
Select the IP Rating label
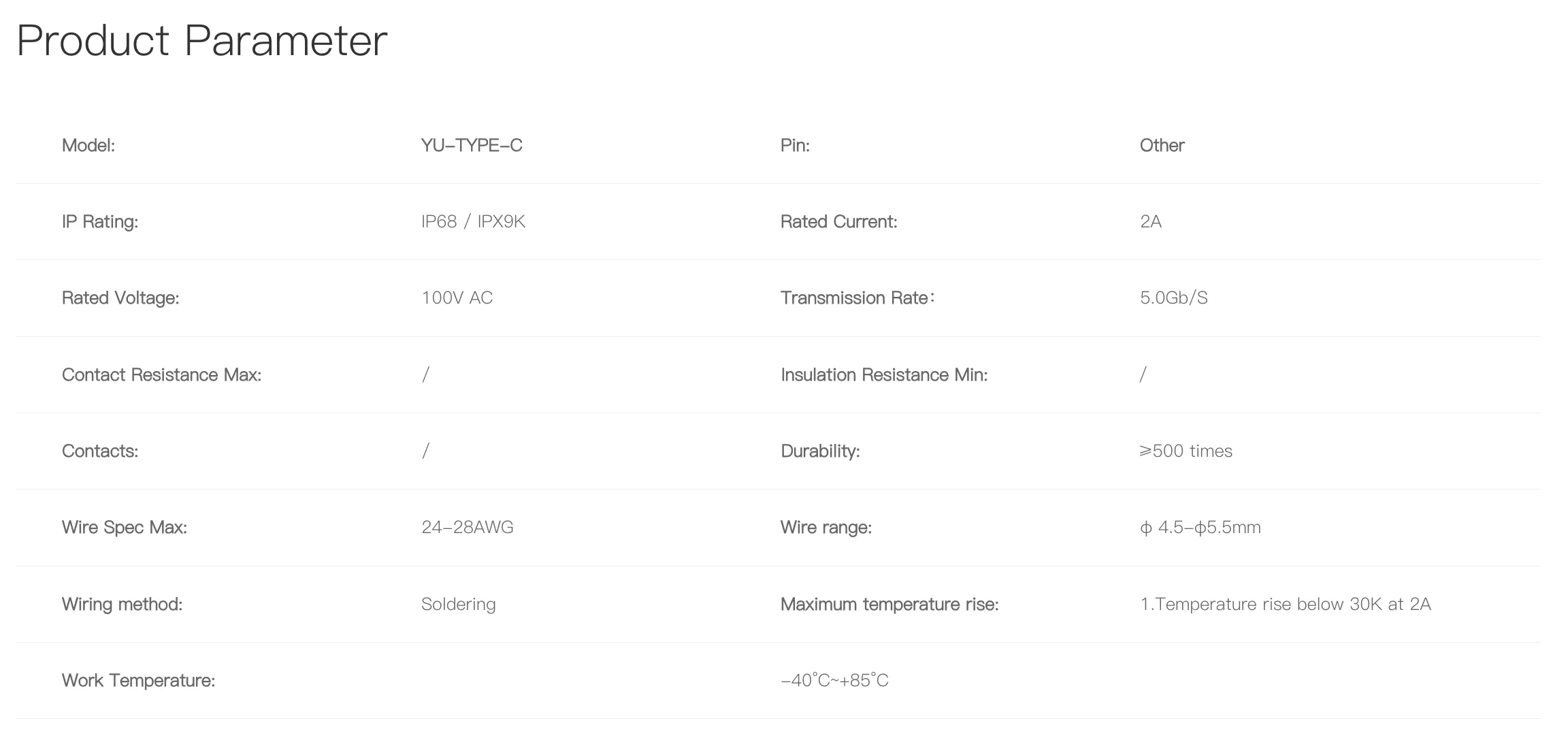coord(100,222)
